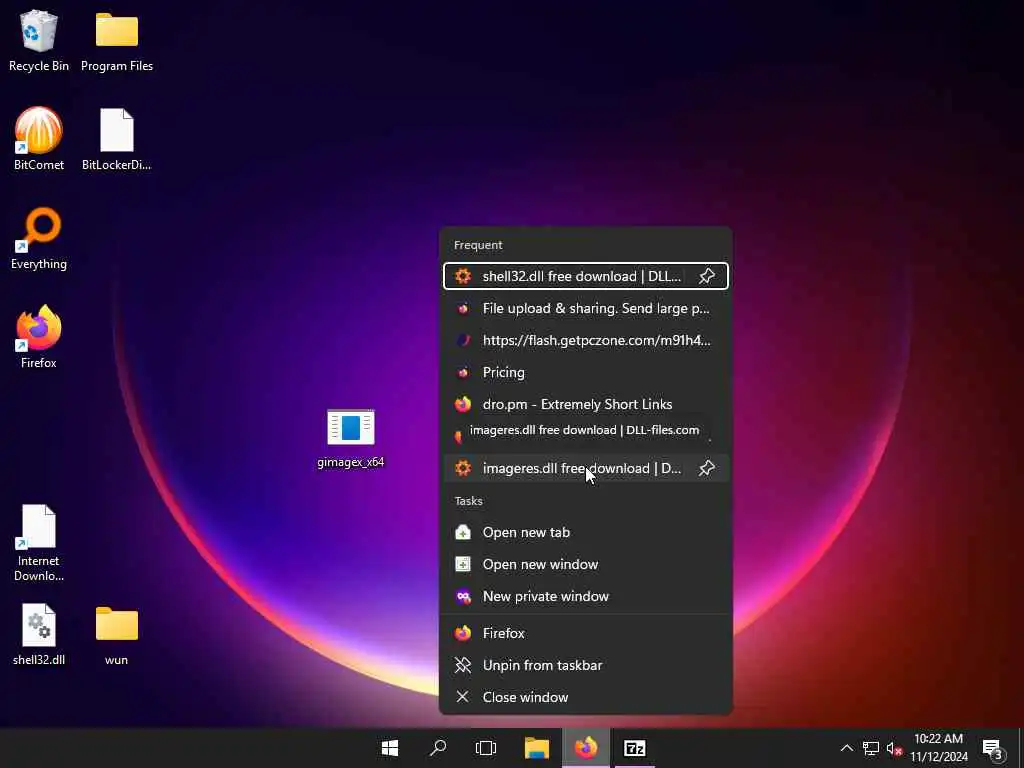
Task: Open the clock showing 10:22 AM
Action: click(x=939, y=748)
